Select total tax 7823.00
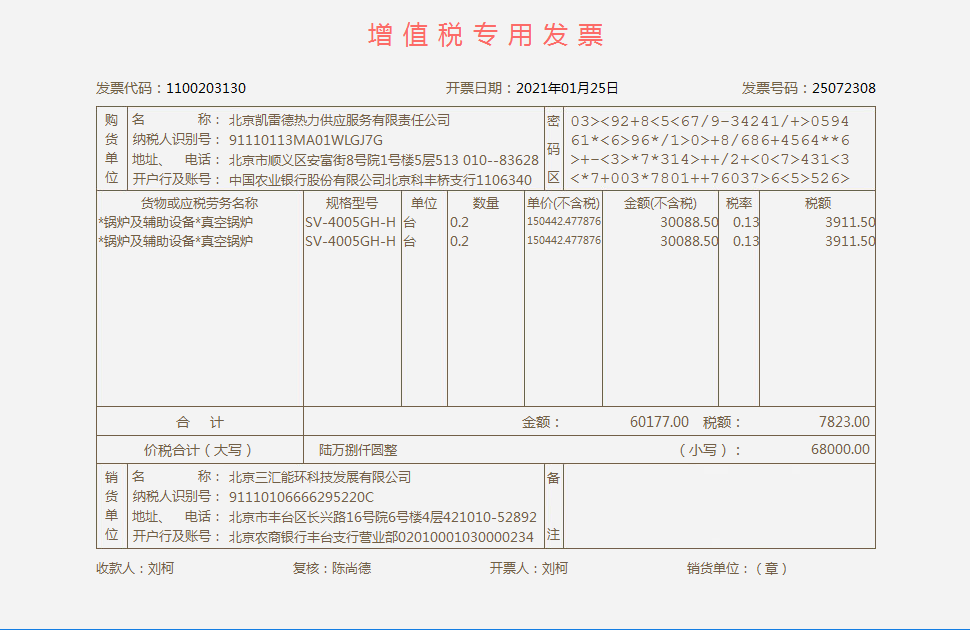 click(844, 422)
